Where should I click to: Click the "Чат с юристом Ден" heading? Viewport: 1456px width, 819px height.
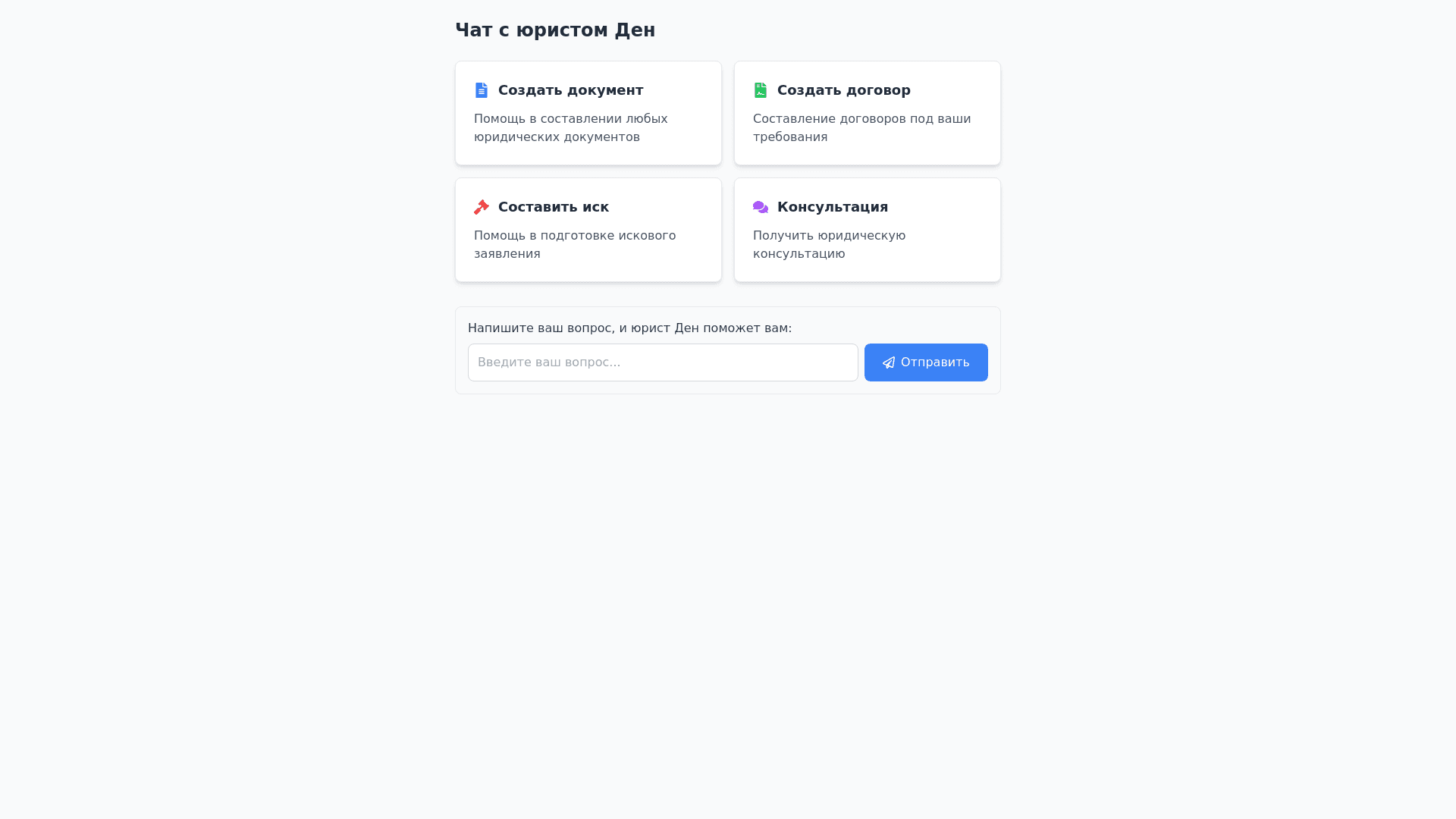(x=555, y=30)
